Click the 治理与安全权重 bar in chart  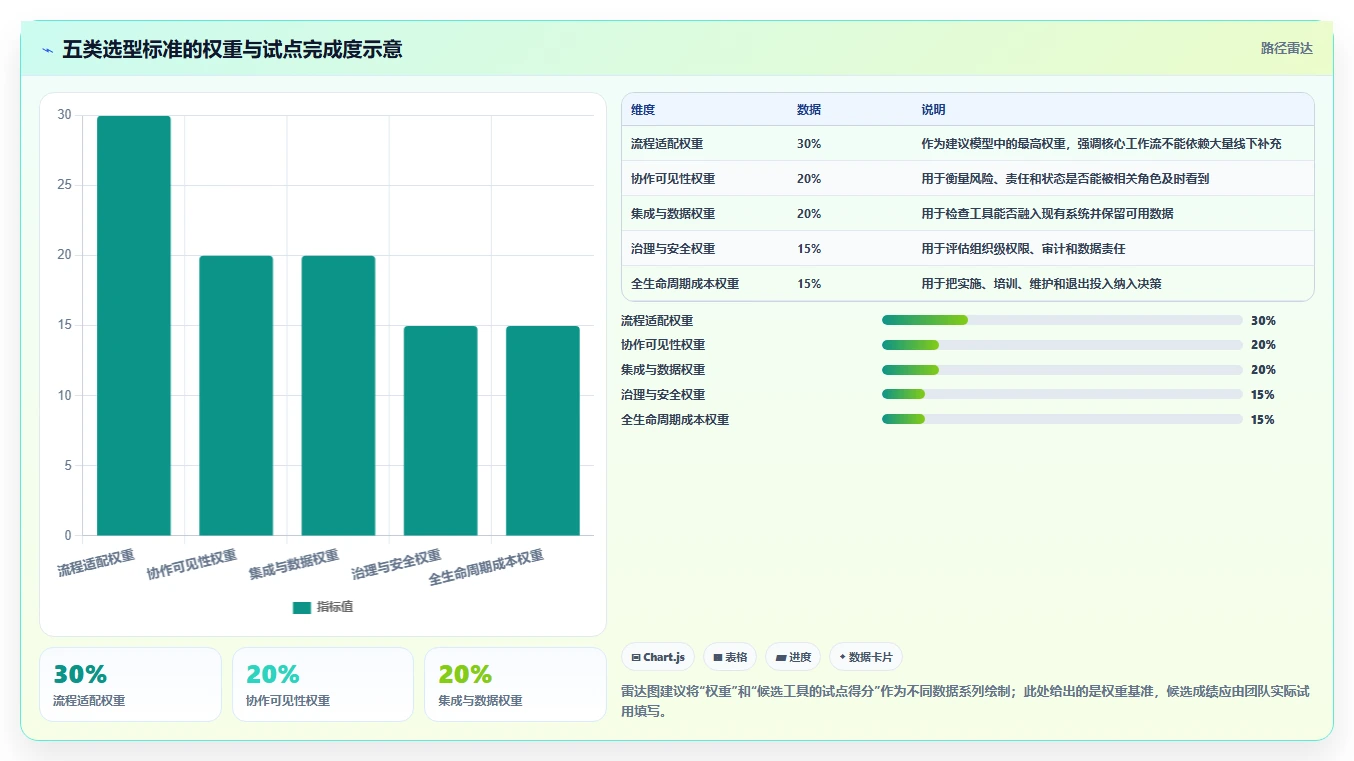441,430
